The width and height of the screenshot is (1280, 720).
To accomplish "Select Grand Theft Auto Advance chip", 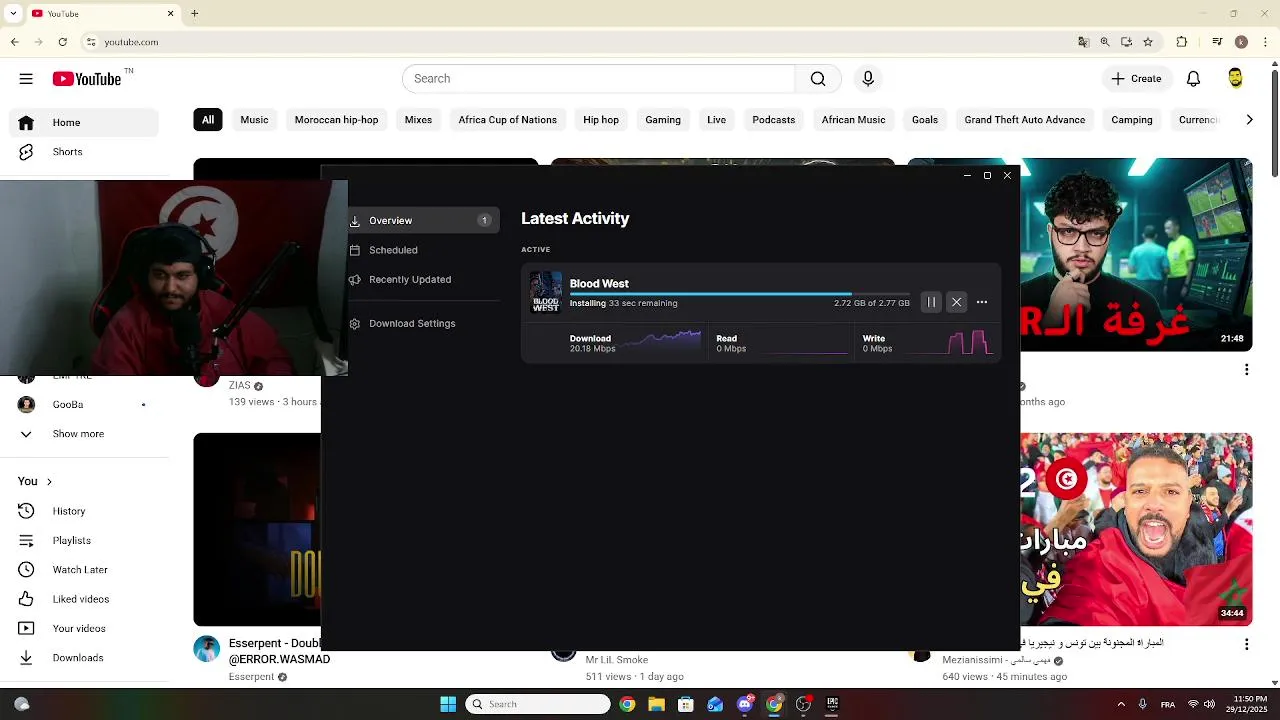I will [1024, 120].
